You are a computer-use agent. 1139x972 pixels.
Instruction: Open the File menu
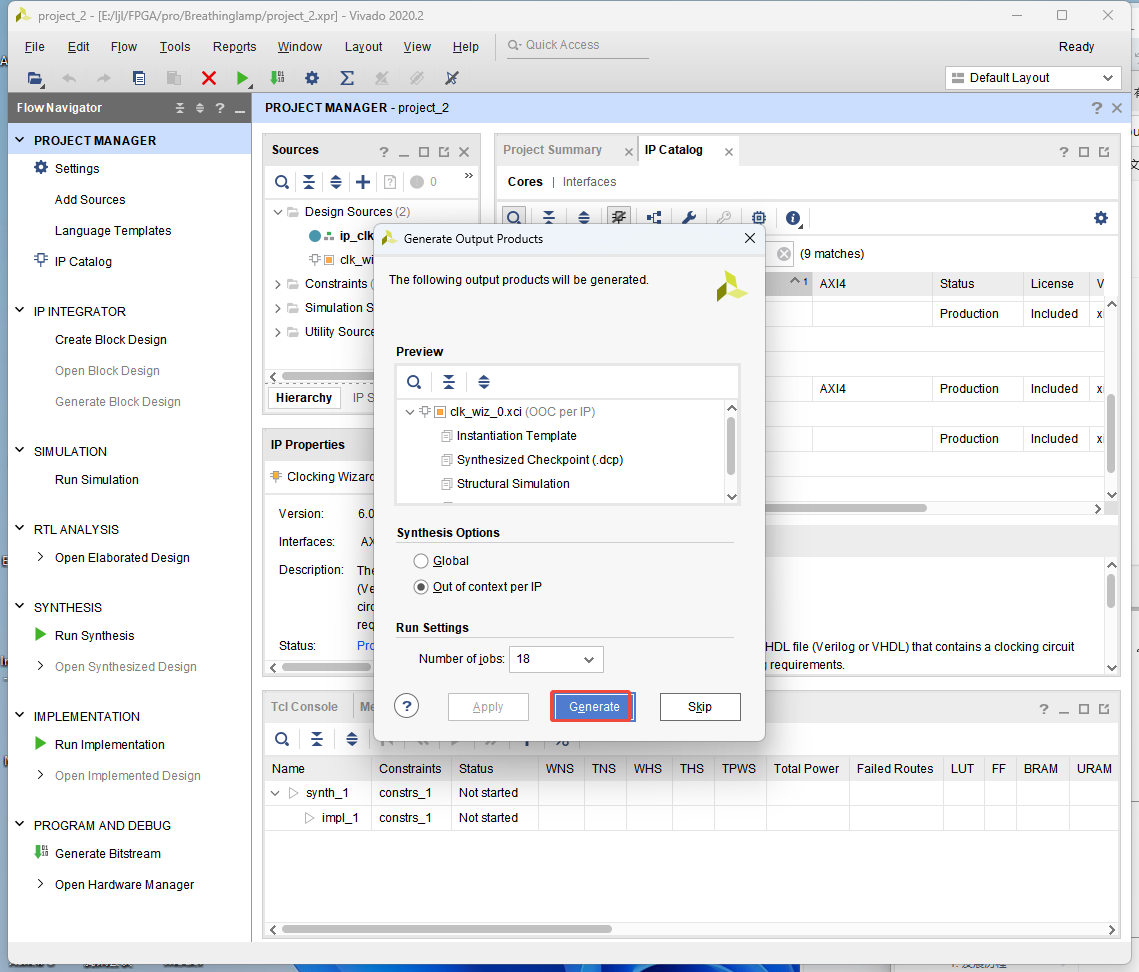click(x=34, y=46)
